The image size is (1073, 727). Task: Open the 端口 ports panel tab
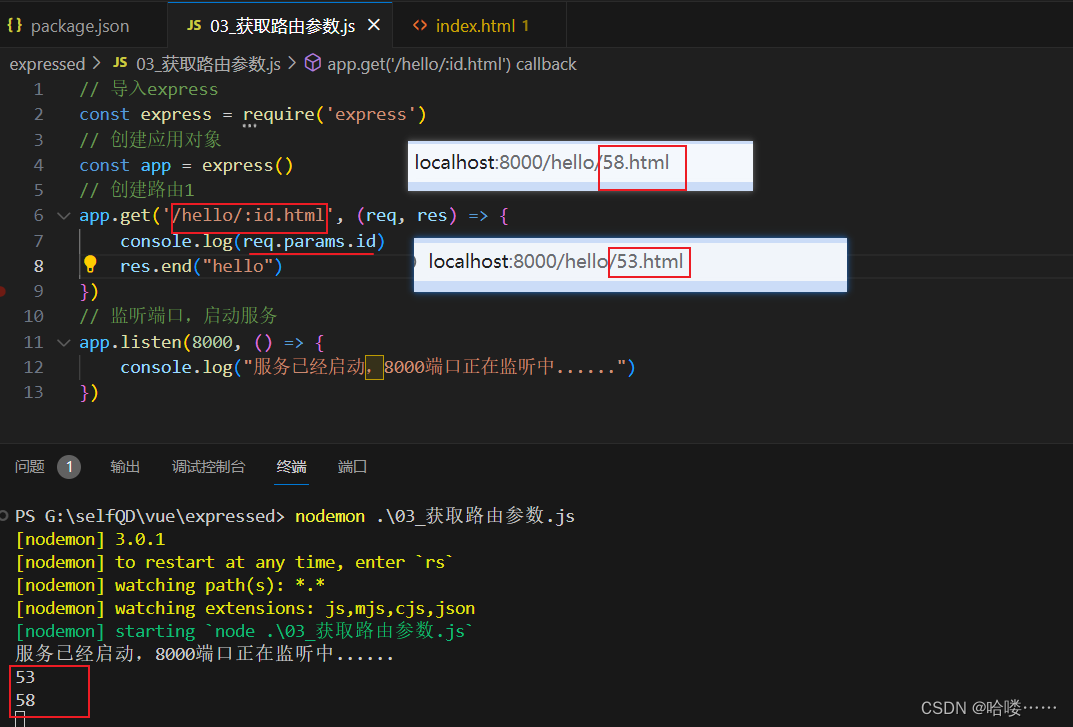click(352, 467)
